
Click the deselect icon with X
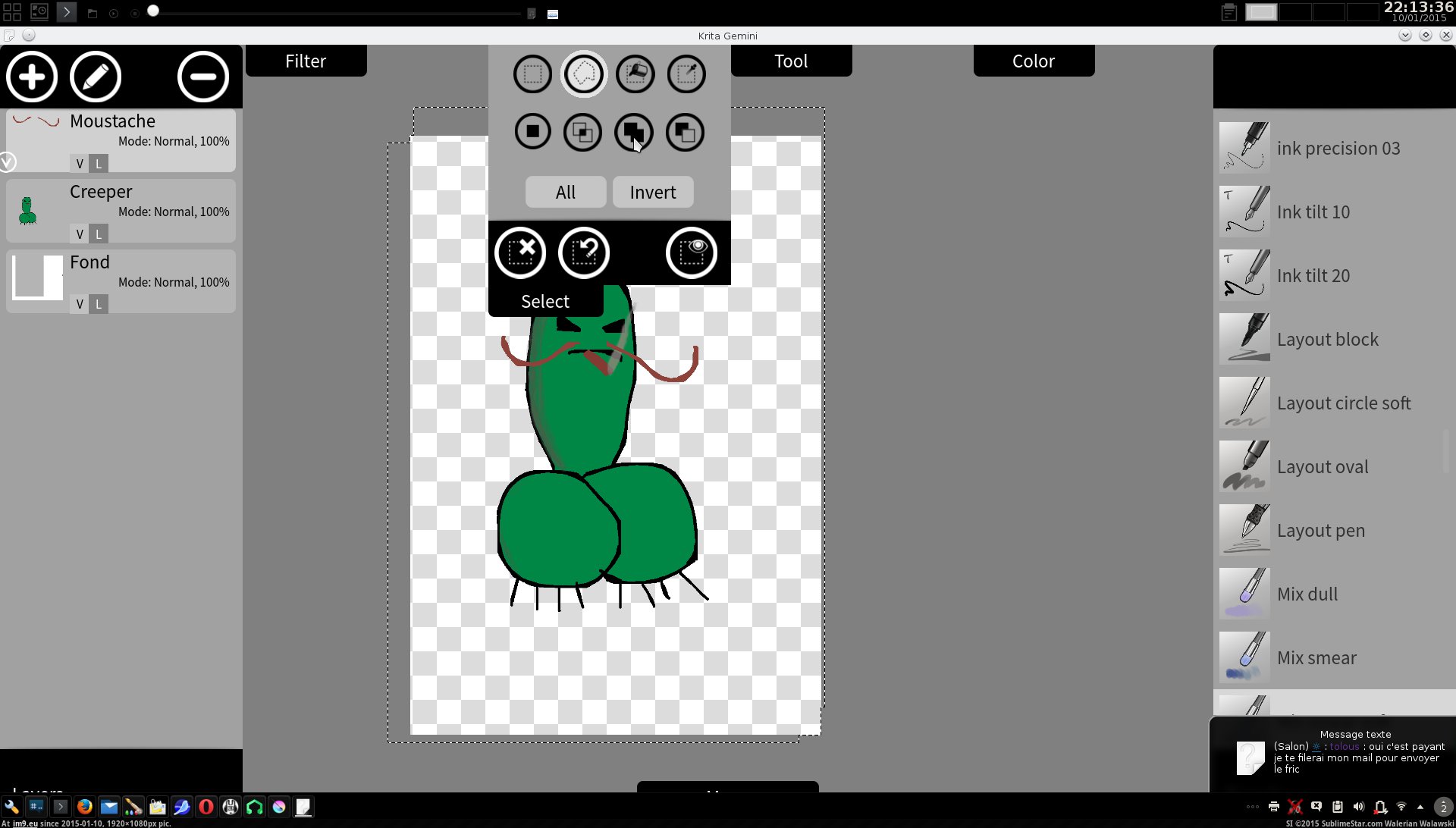click(520, 252)
